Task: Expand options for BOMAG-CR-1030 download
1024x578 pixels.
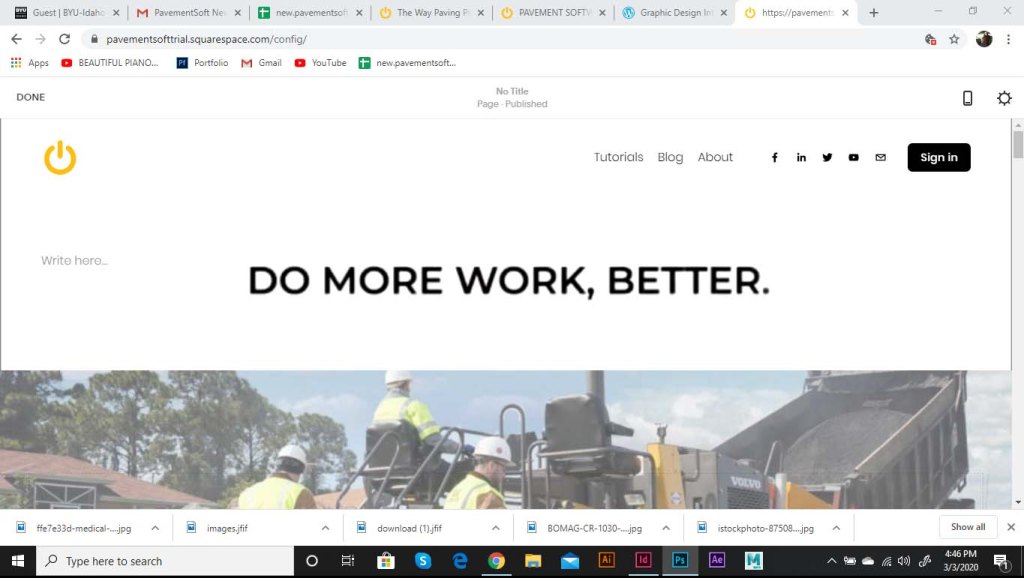Action: pyautogui.click(x=666, y=528)
